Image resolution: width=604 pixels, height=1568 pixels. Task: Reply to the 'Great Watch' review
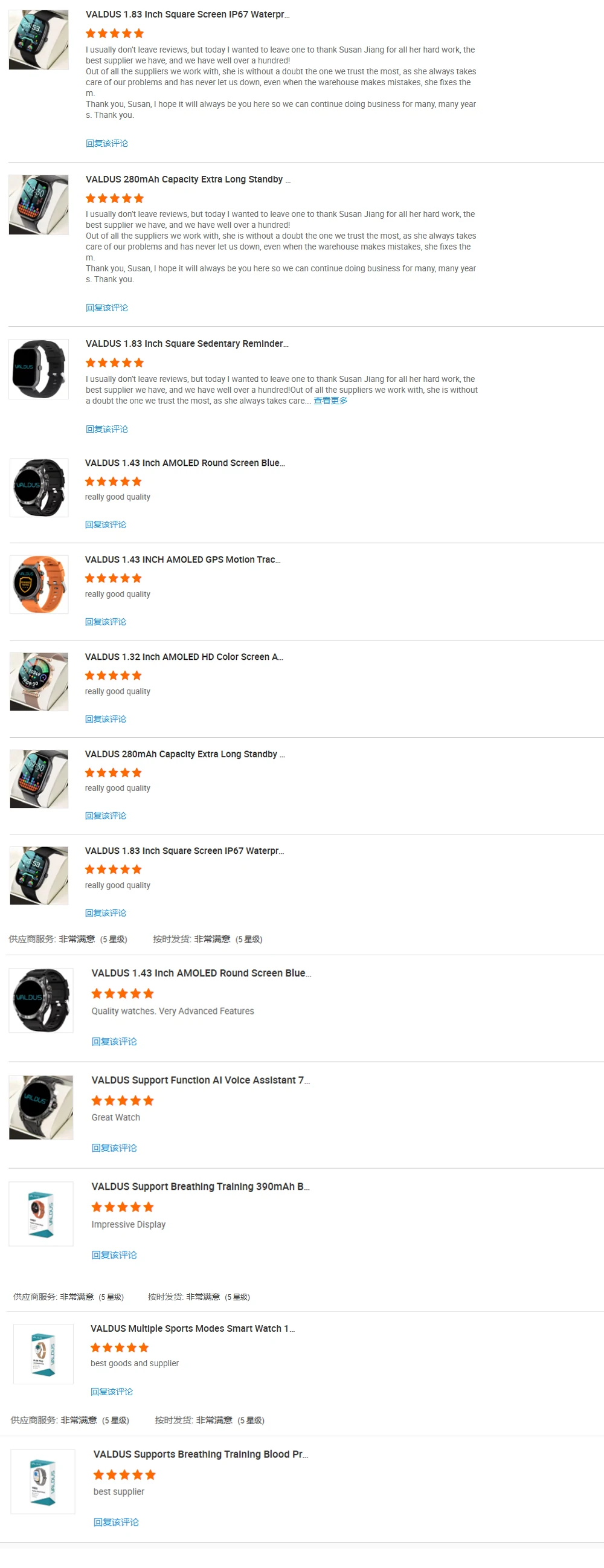(x=114, y=1148)
